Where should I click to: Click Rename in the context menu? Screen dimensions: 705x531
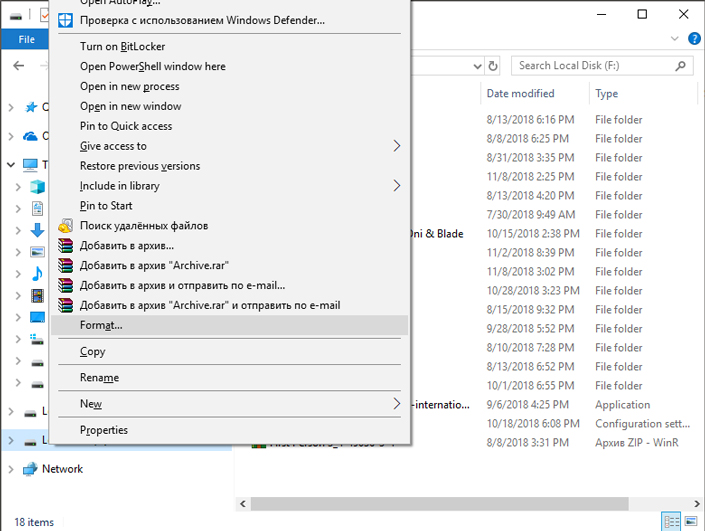pyautogui.click(x=229, y=378)
